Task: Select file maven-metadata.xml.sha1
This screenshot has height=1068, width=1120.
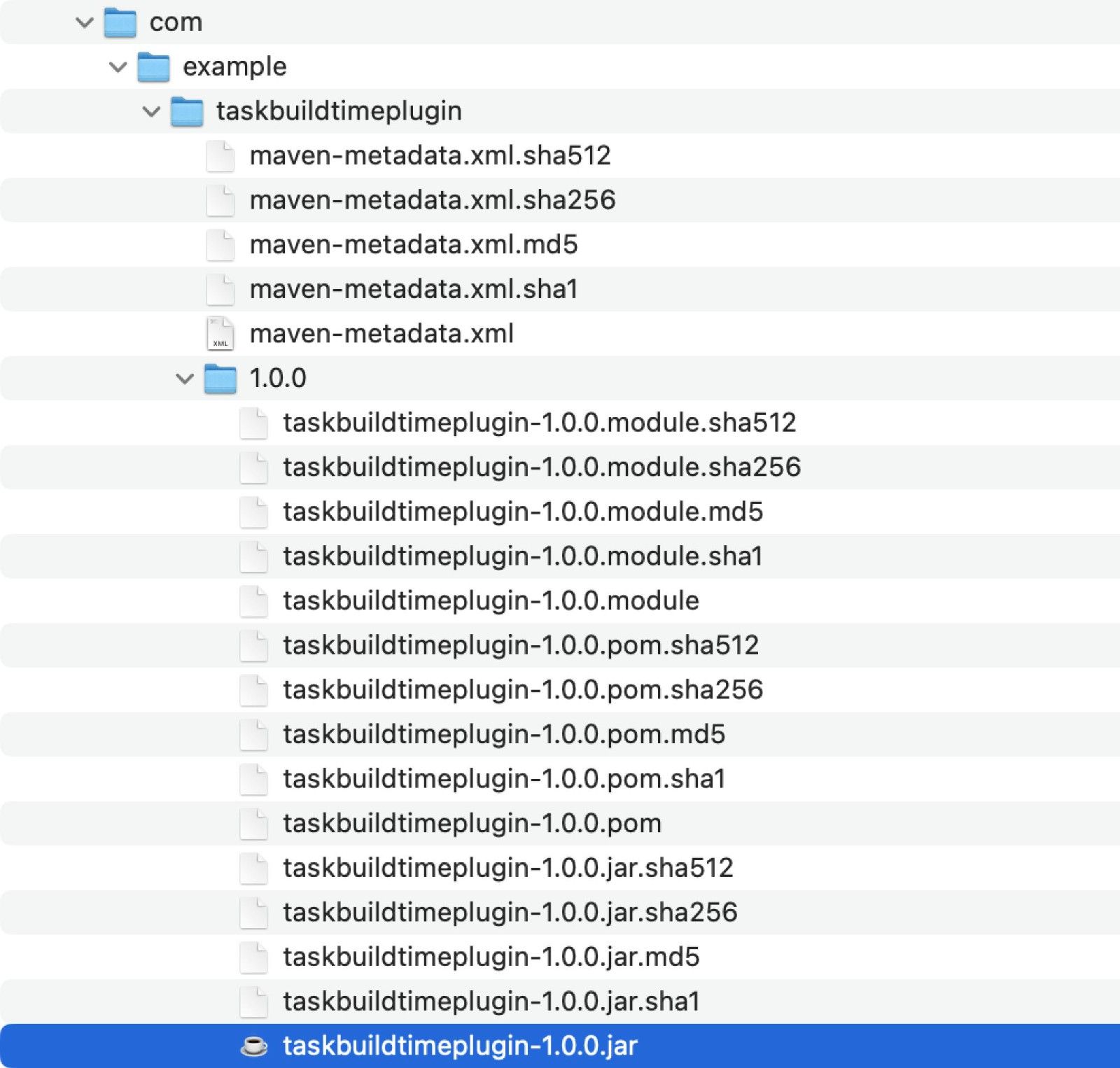Action: [414, 290]
